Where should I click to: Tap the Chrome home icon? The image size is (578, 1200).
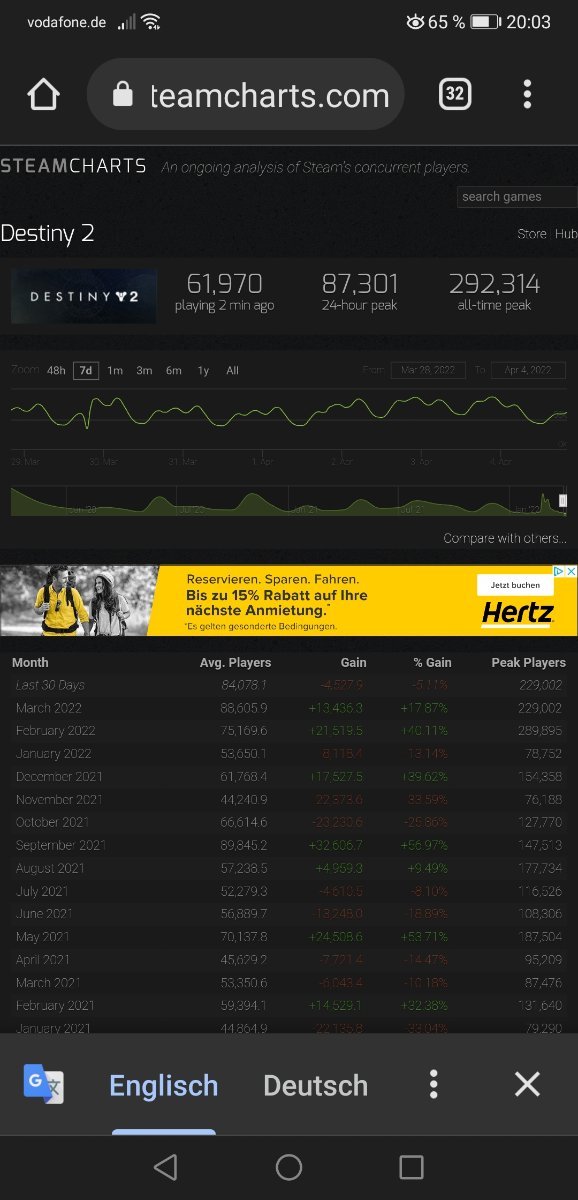click(43, 94)
